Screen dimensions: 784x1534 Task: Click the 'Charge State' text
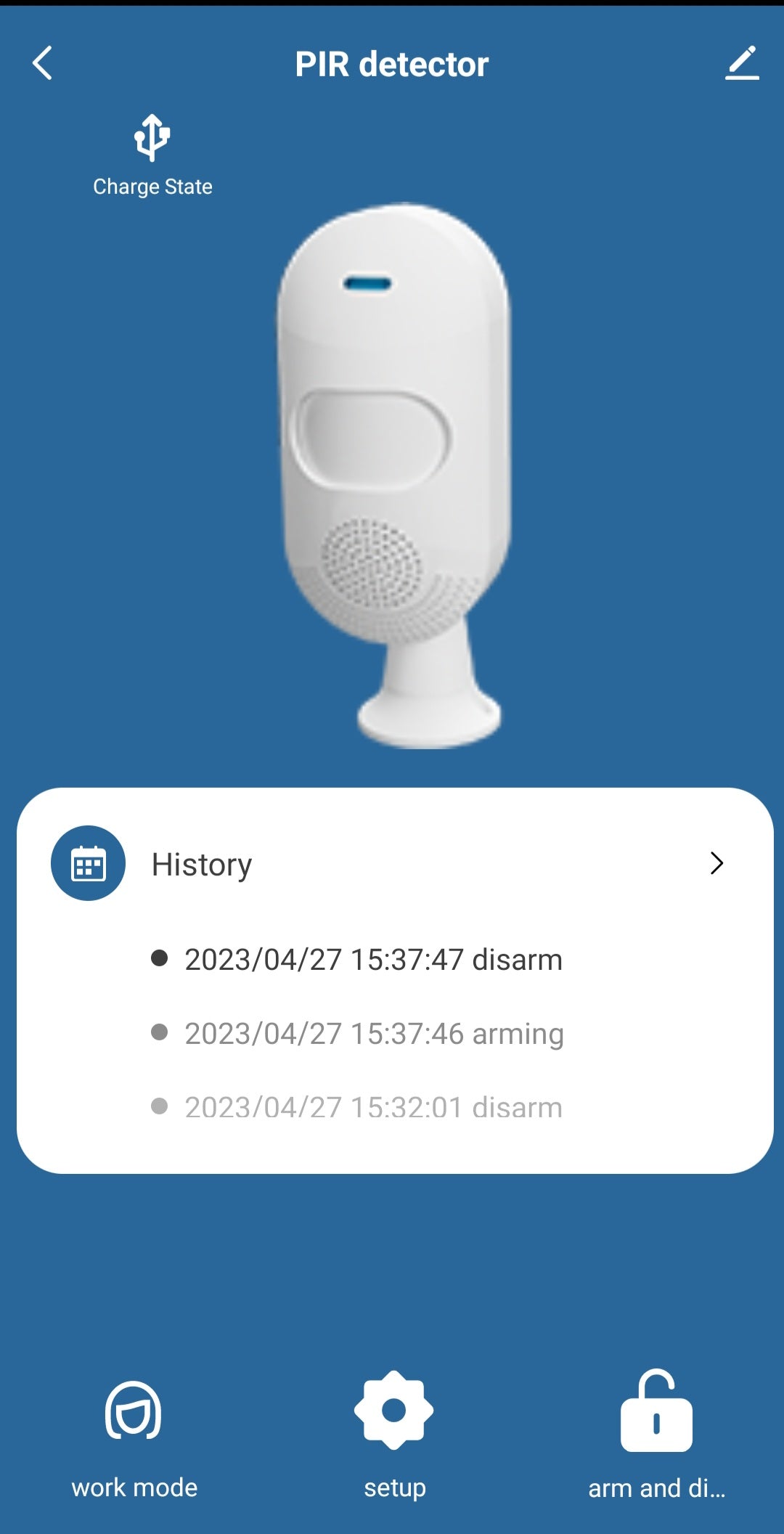coord(152,187)
